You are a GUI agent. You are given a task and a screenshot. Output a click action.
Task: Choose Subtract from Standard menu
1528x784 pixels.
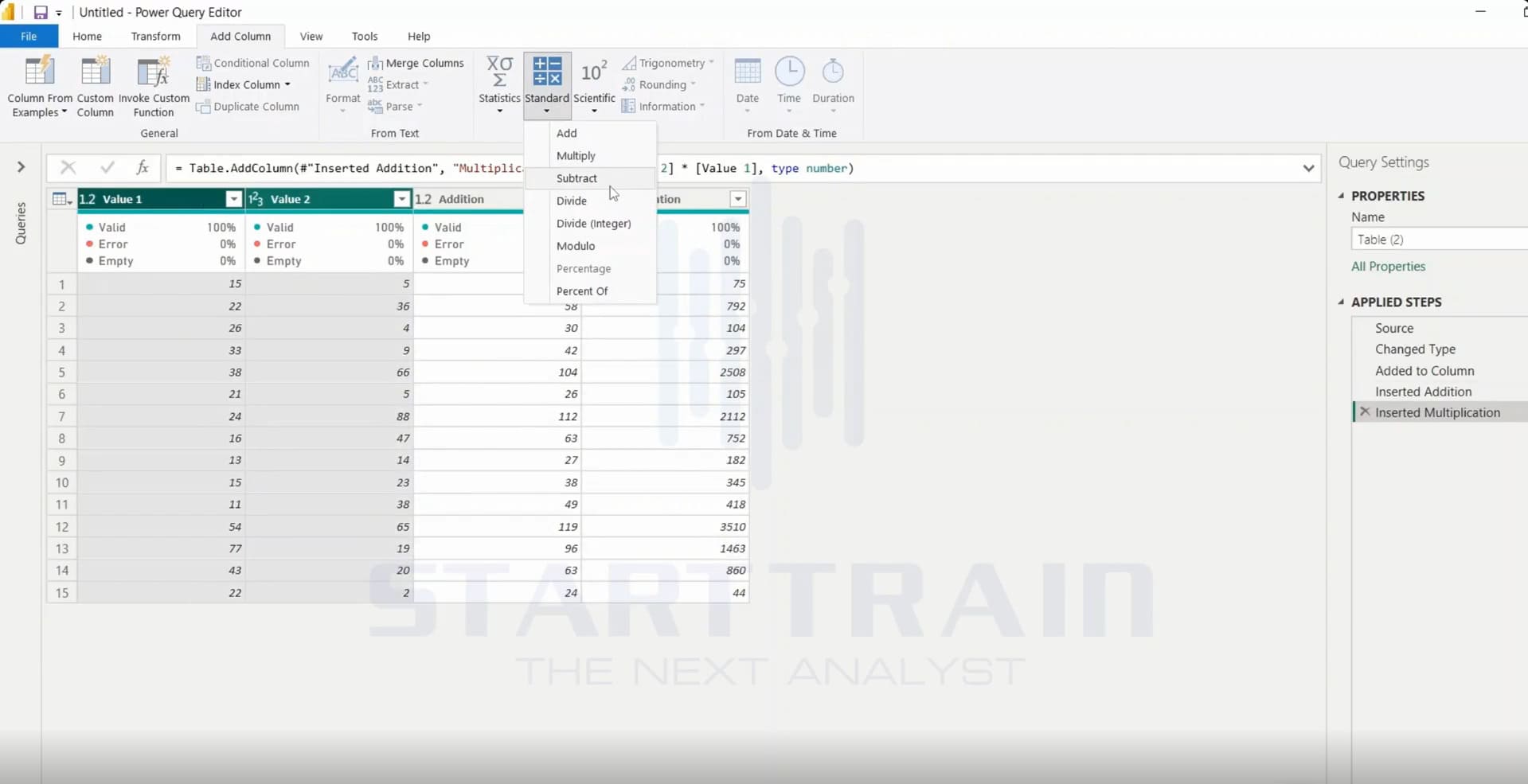(x=590, y=178)
